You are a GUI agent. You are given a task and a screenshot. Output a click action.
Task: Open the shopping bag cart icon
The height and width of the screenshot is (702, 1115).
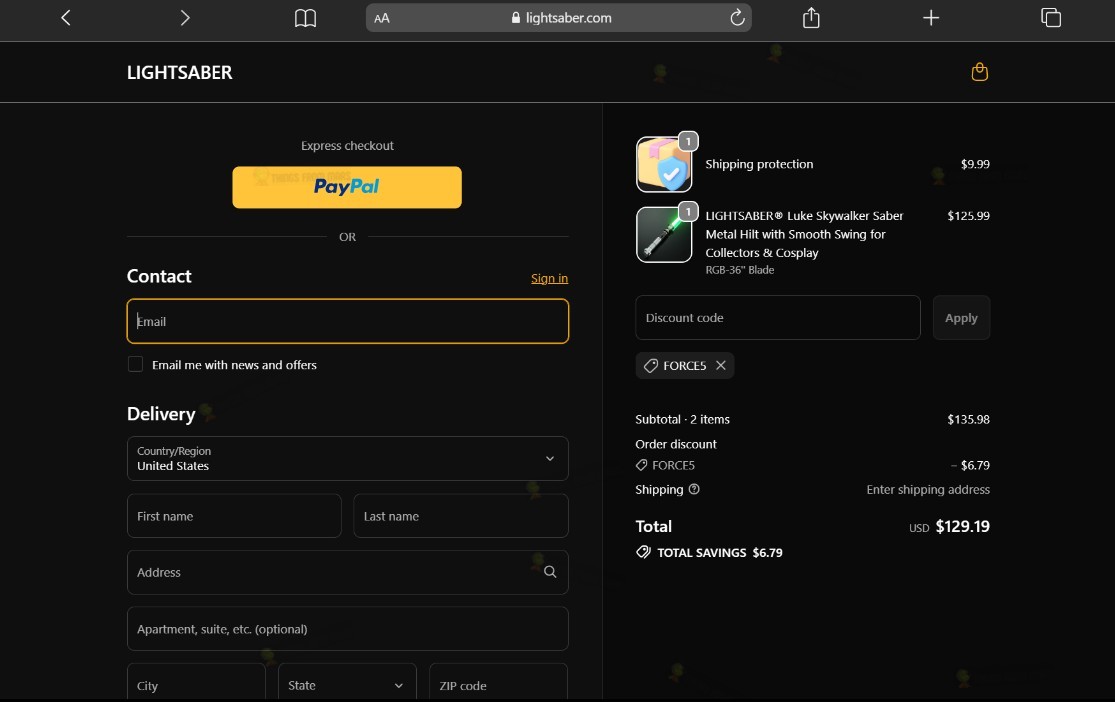pyautogui.click(x=979, y=72)
